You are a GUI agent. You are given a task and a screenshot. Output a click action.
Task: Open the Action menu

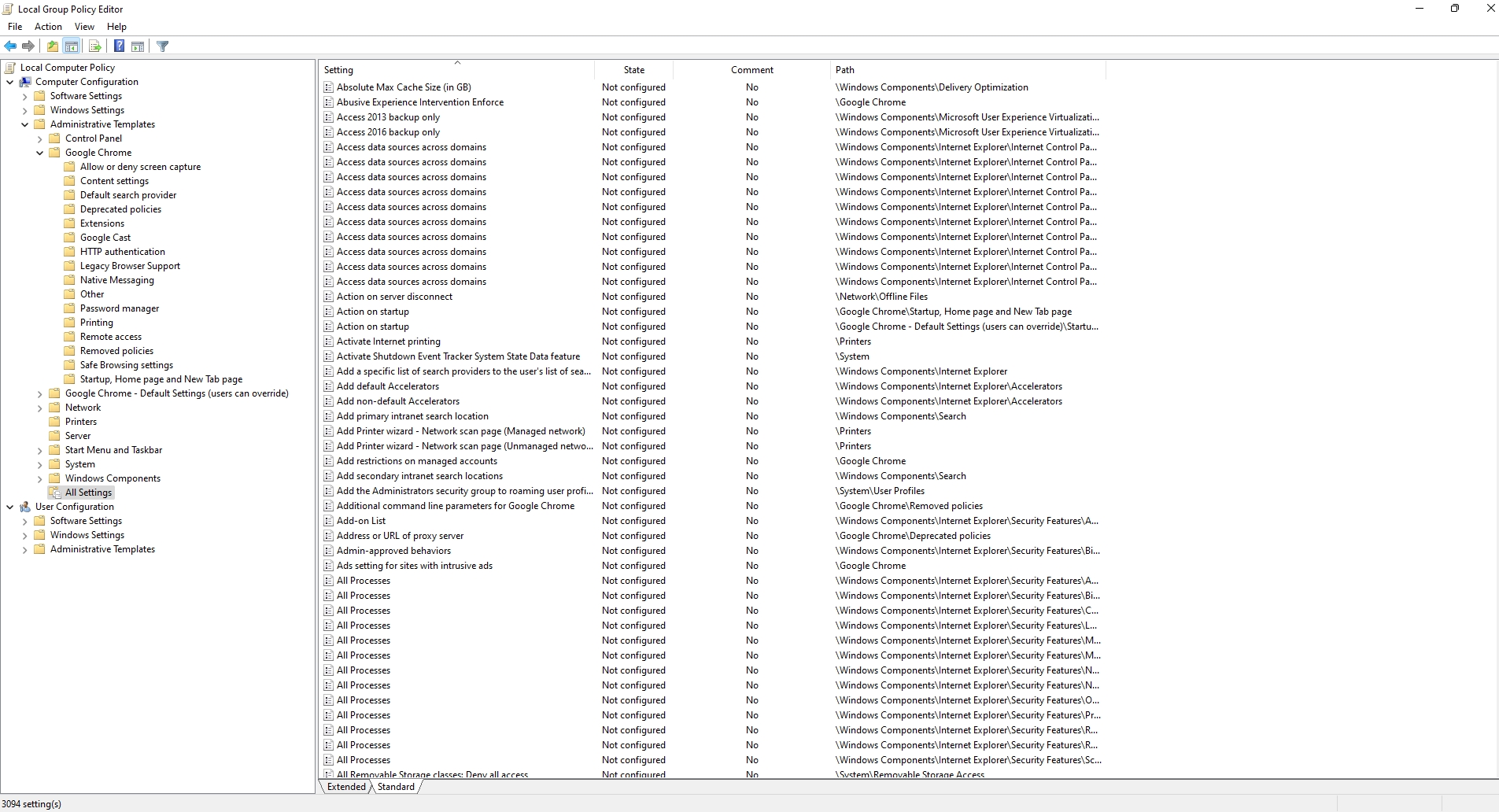pos(48,27)
